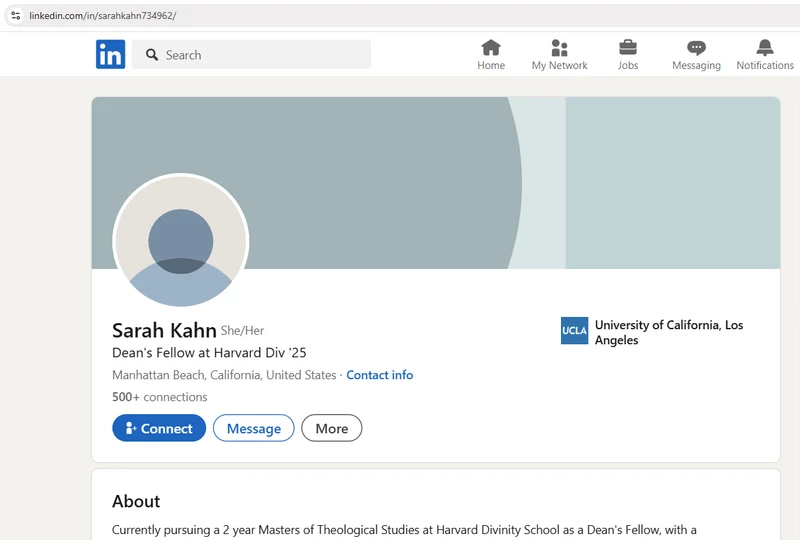Click the profile name Sarah Kahn
The height and width of the screenshot is (540, 800).
[x=164, y=331]
